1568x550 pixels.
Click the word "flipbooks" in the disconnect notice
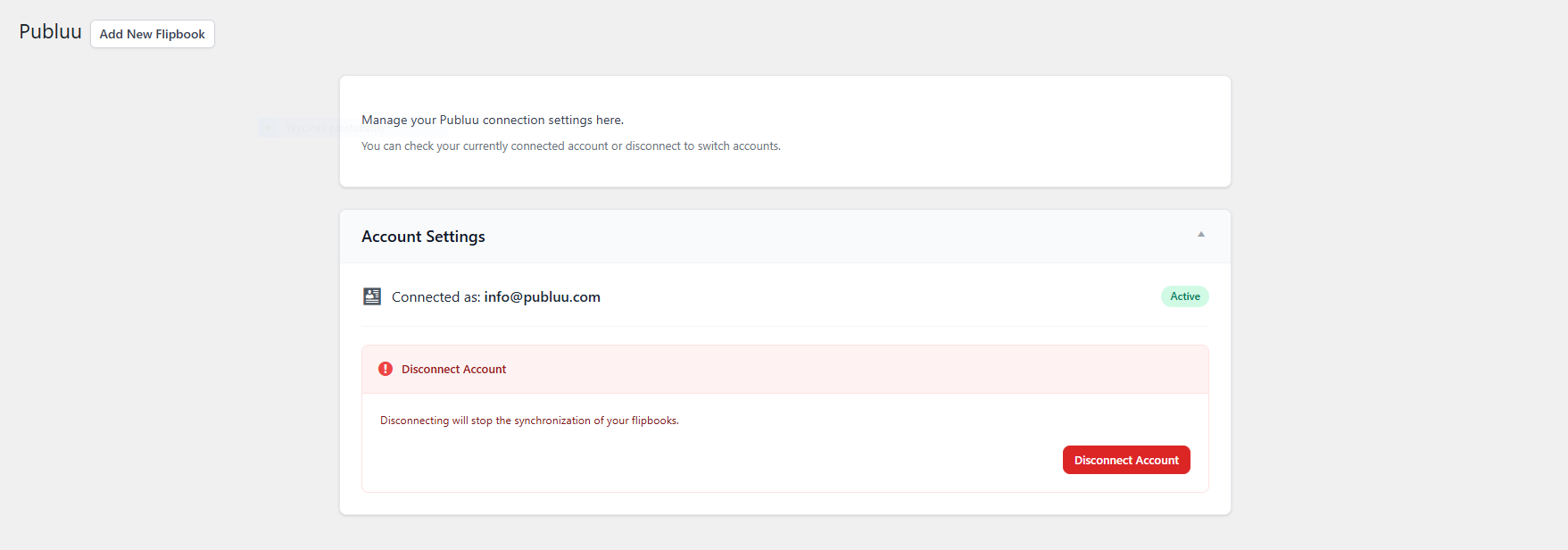pos(654,421)
